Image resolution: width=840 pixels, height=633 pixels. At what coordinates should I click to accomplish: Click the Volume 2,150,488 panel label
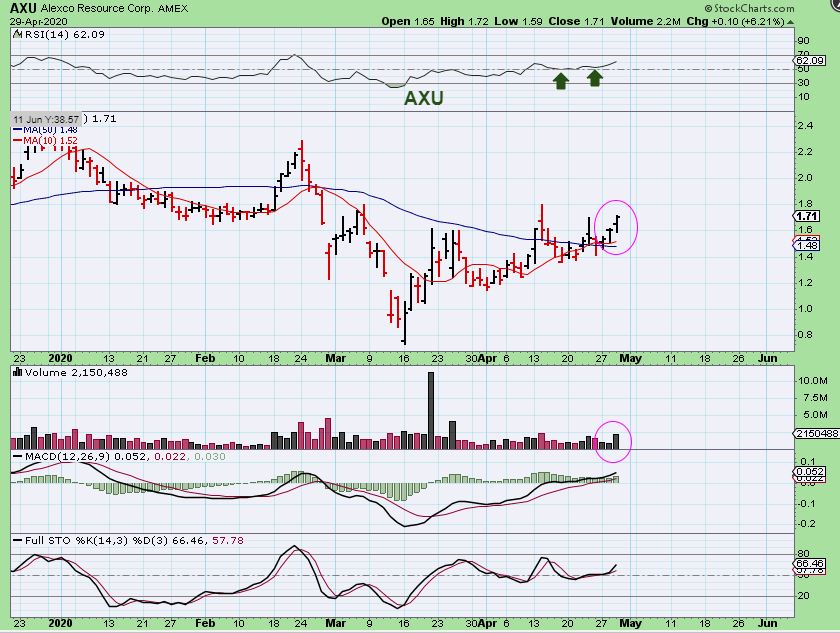pos(75,372)
